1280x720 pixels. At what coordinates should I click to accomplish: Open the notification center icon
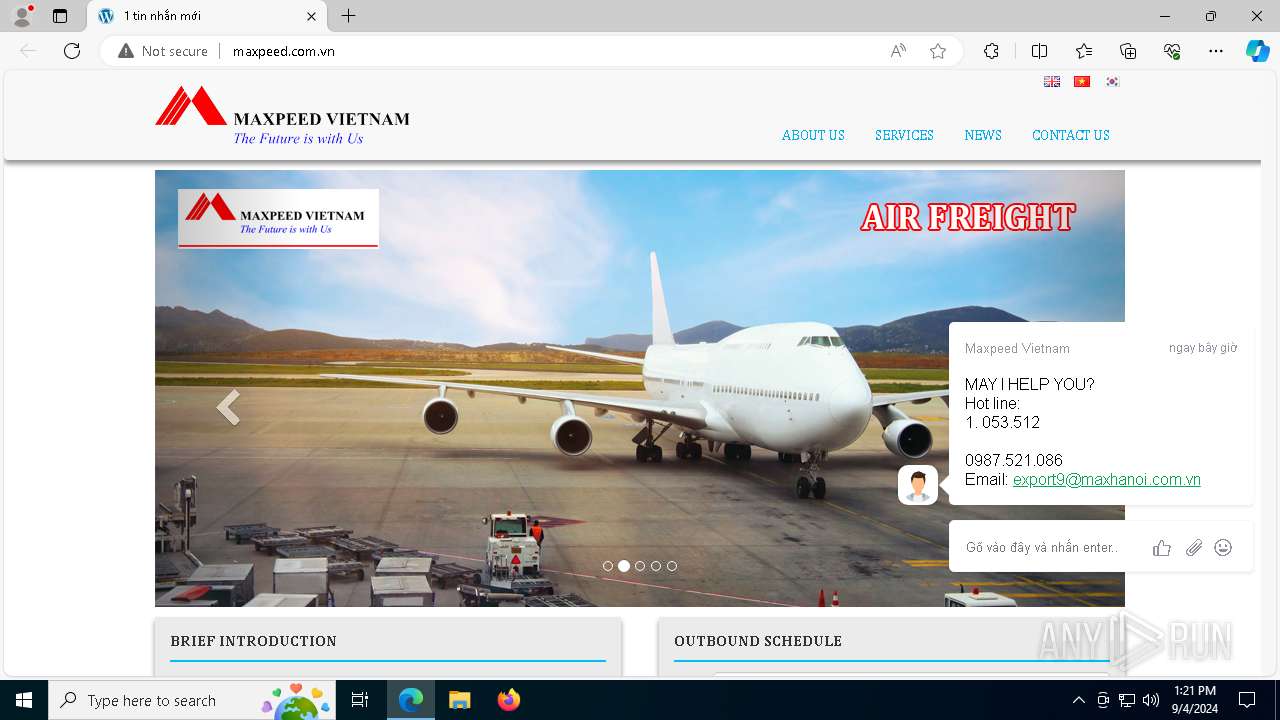coord(1247,700)
